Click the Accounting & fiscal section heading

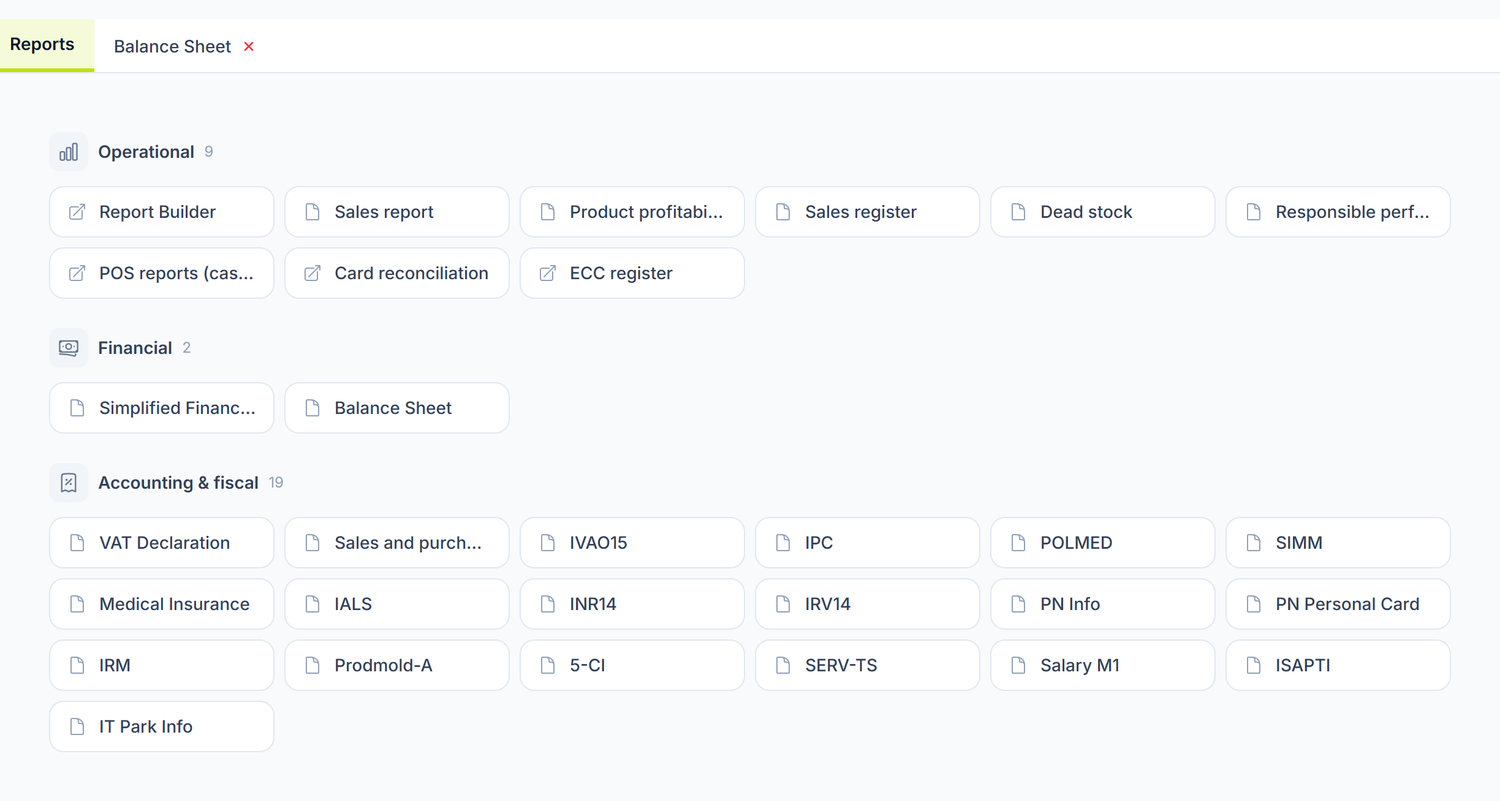[178, 483]
